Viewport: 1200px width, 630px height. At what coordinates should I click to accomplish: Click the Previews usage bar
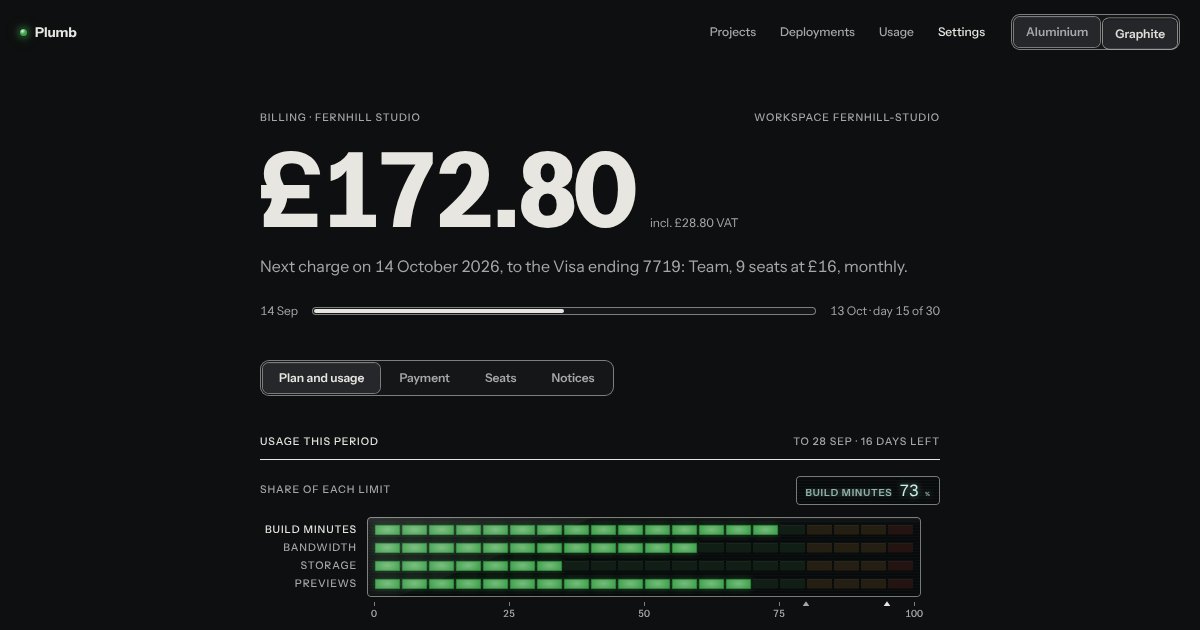[x=644, y=583]
